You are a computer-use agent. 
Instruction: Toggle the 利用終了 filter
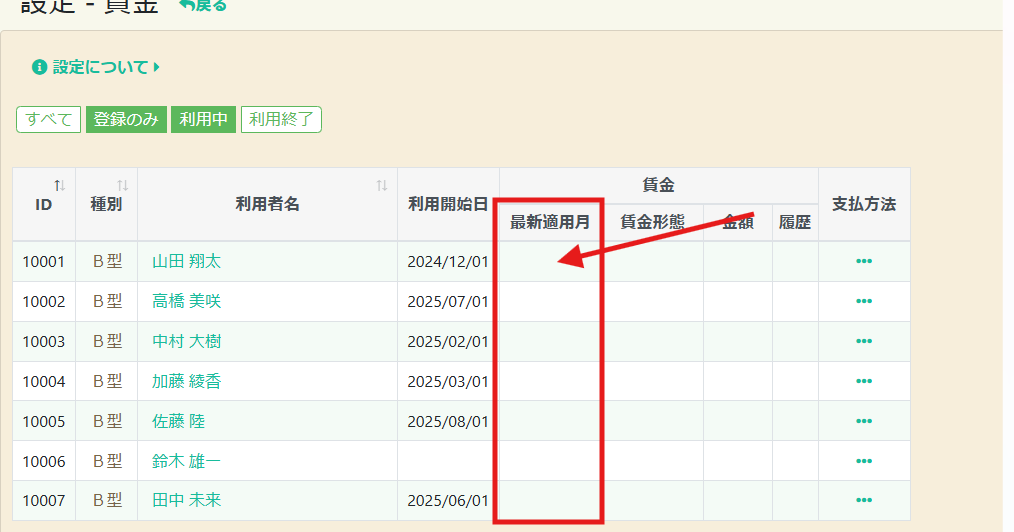pyautogui.click(x=281, y=120)
